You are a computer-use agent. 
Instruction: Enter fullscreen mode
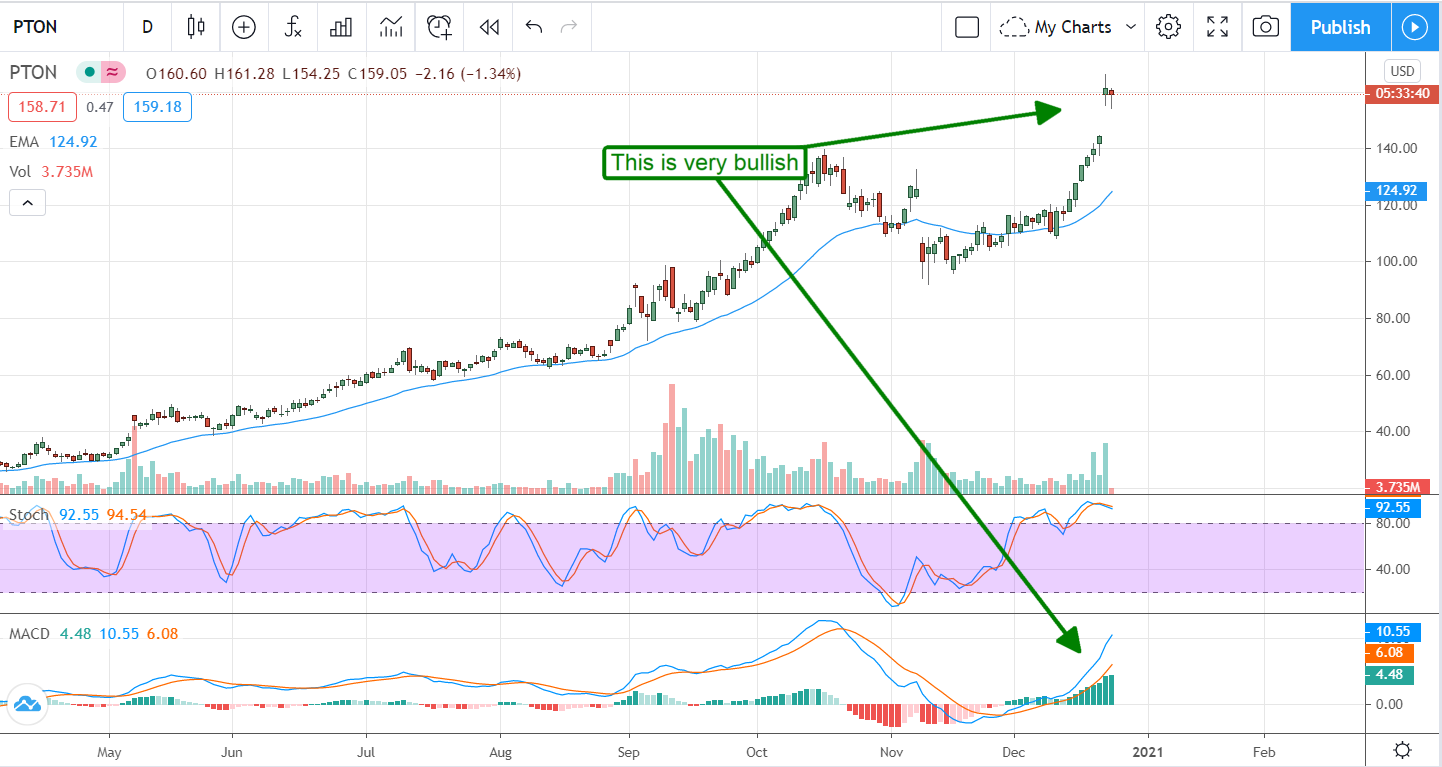pyautogui.click(x=1217, y=27)
